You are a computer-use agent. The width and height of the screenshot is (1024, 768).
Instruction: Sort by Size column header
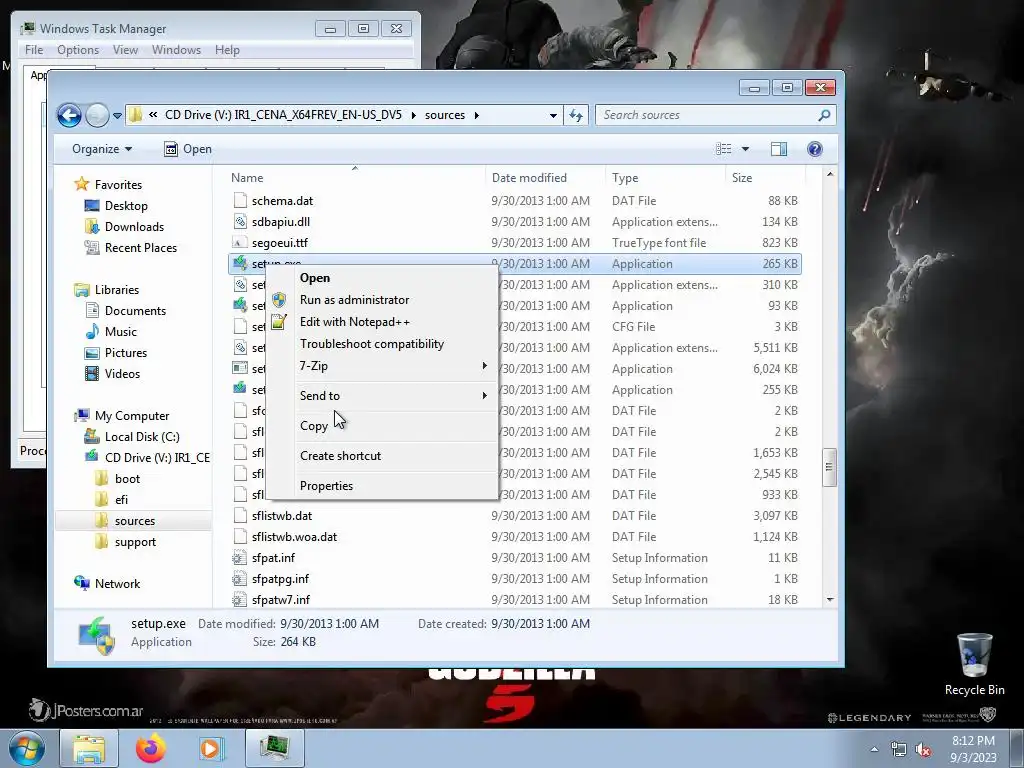pos(742,178)
